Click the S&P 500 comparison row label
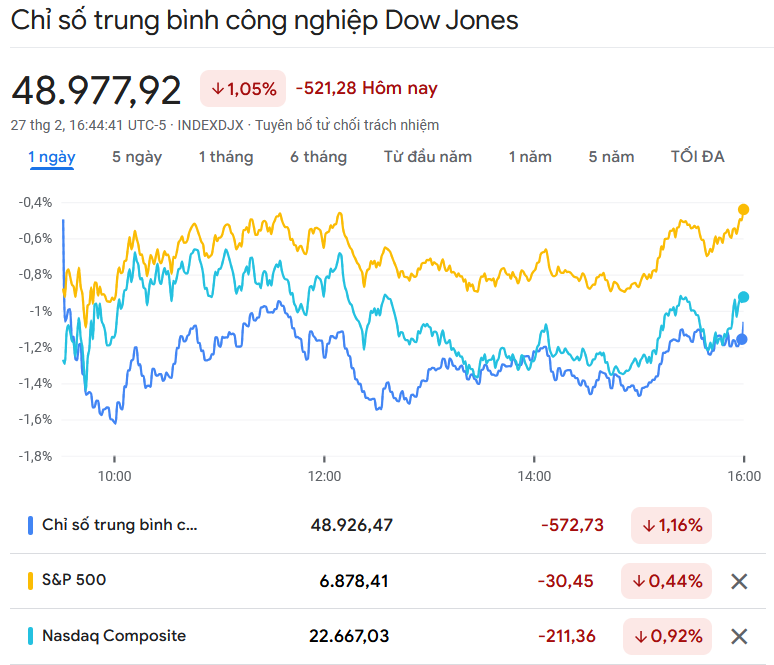The image size is (774, 665). (74, 580)
